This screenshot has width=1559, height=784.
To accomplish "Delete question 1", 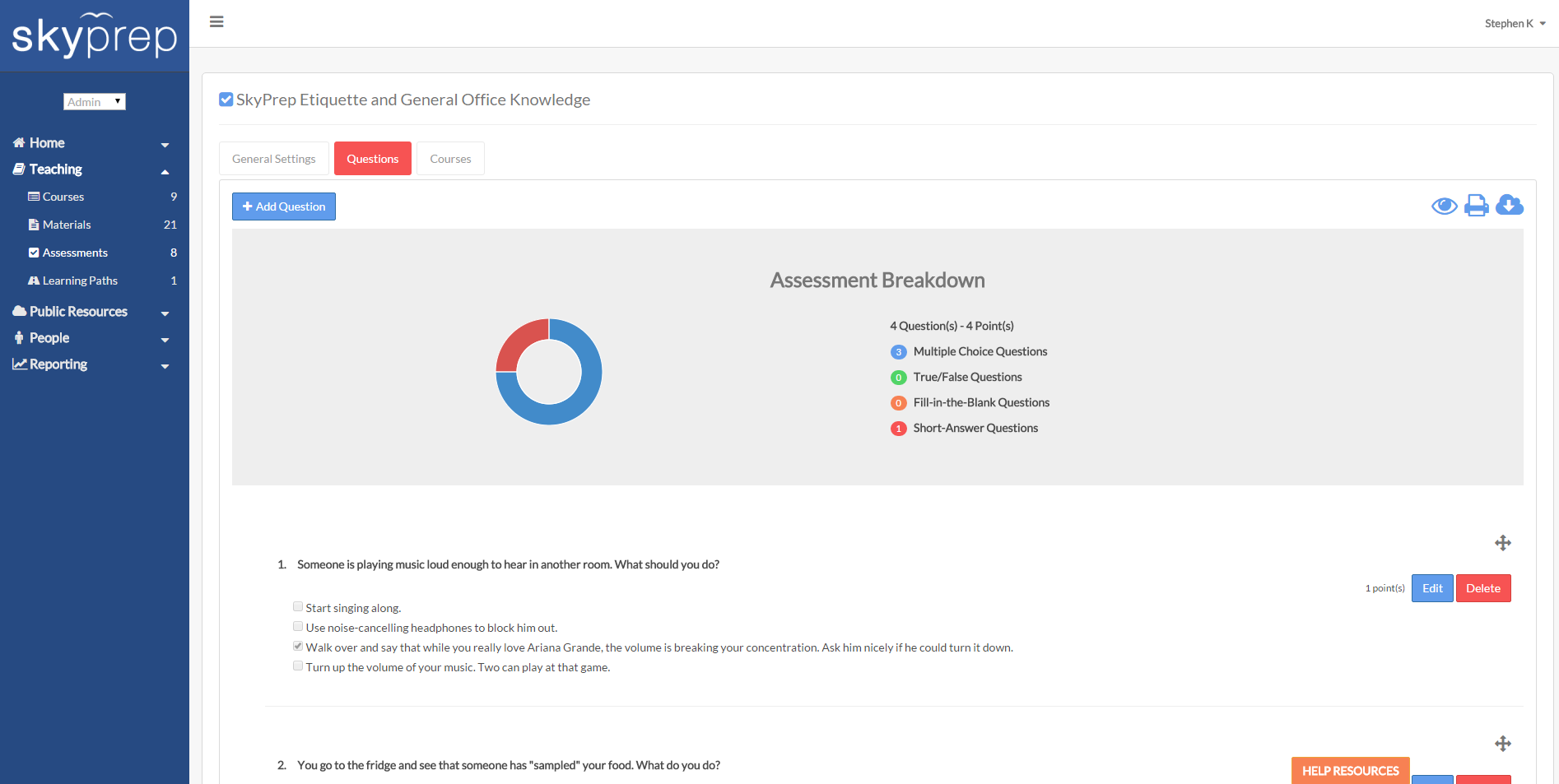I will [1483, 588].
